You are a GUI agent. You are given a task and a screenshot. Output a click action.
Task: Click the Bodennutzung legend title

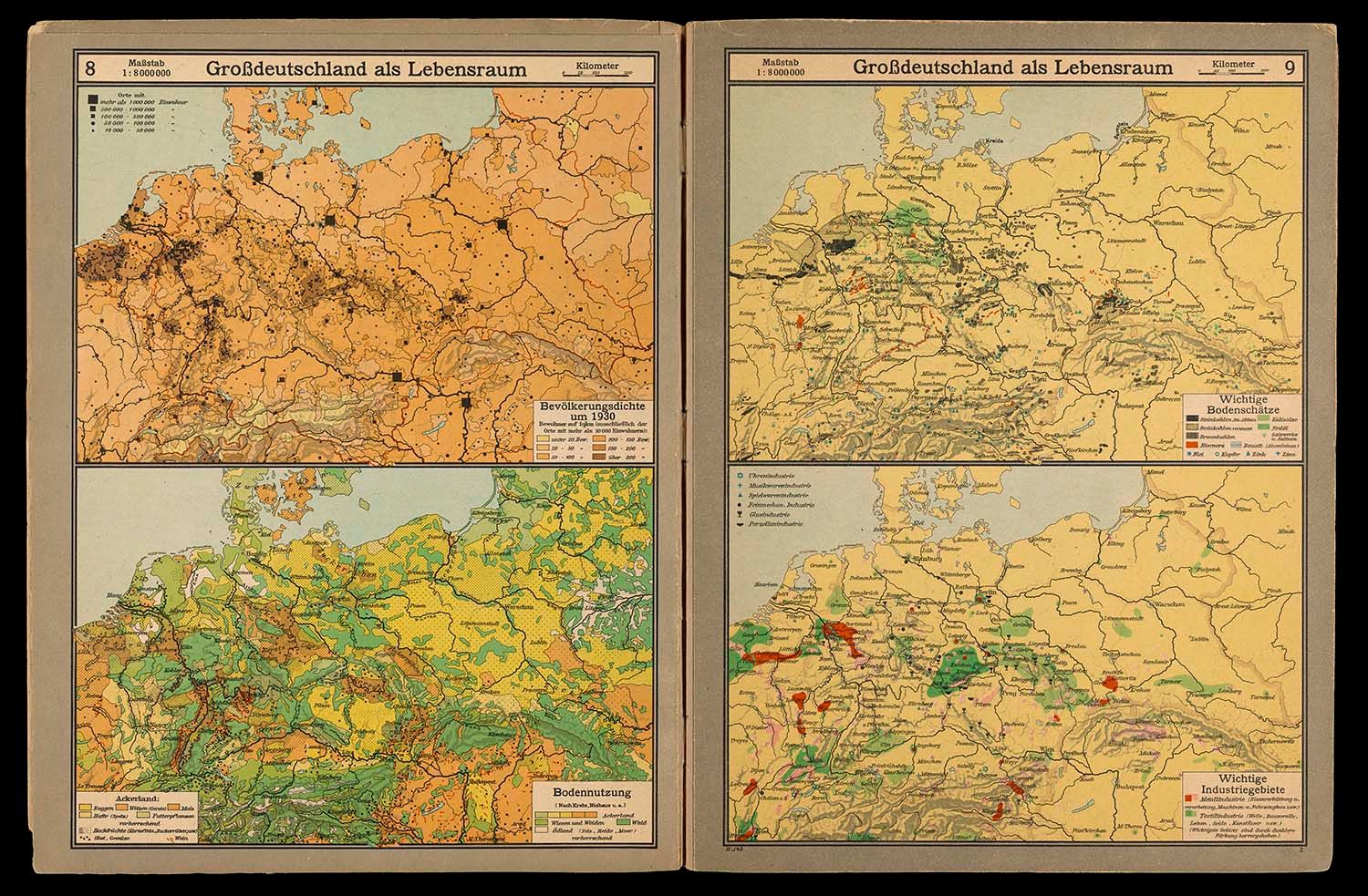pyautogui.click(x=592, y=793)
